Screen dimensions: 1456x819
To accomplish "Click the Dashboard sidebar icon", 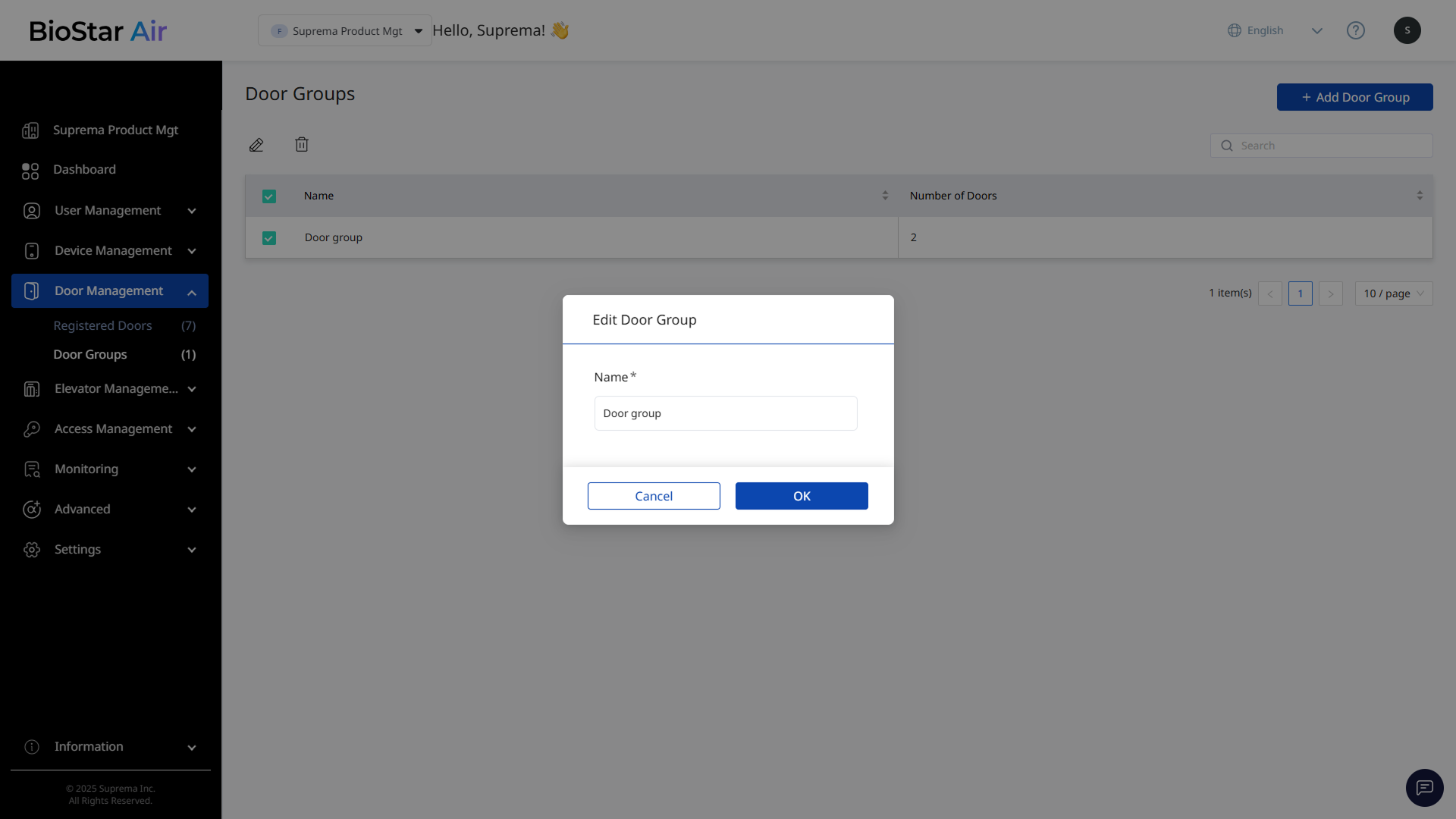I will tap(30, 171).
